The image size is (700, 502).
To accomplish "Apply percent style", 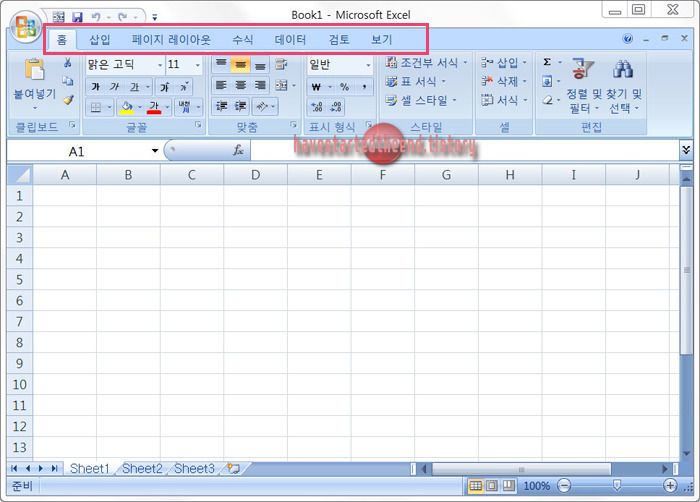I will [344, 87].
